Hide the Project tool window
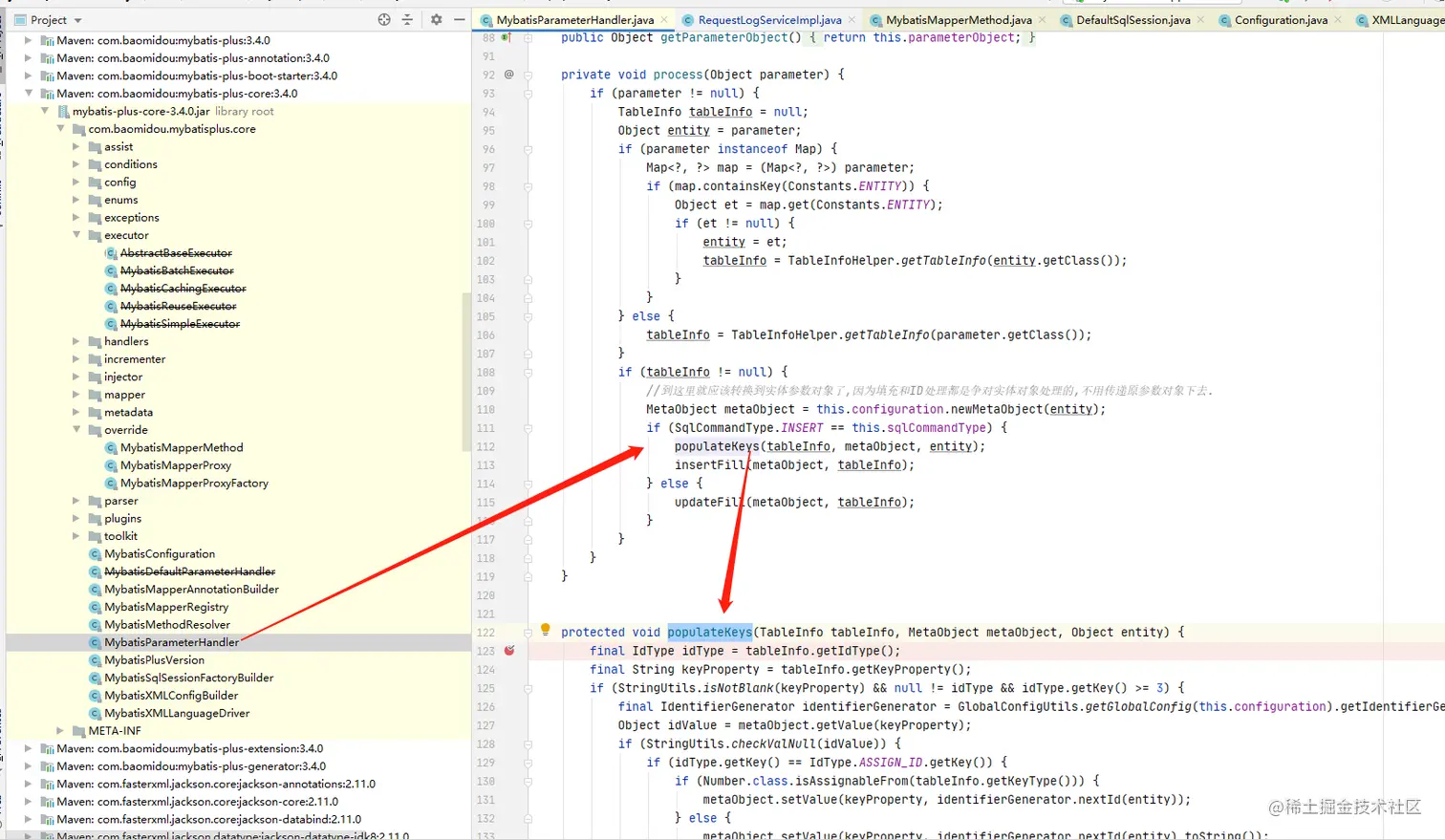This screenshot has height=840, width=1445. click(x=459, y=19)
